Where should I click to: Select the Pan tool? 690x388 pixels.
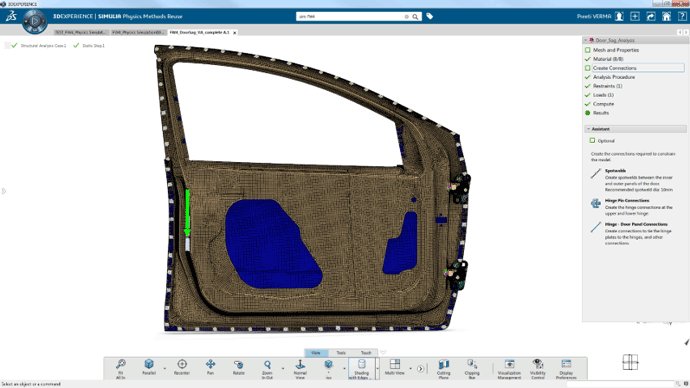click(x=210, y=367)
